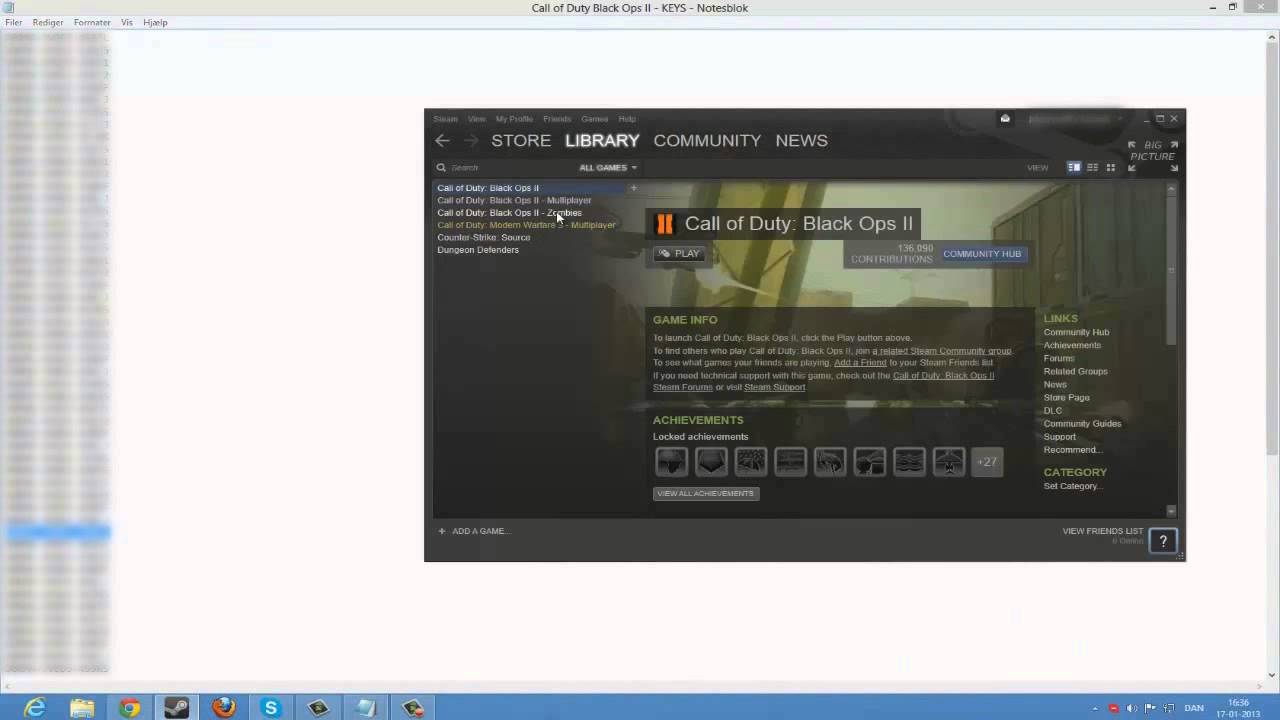Open Skype from the taskbar

point(271,708)
